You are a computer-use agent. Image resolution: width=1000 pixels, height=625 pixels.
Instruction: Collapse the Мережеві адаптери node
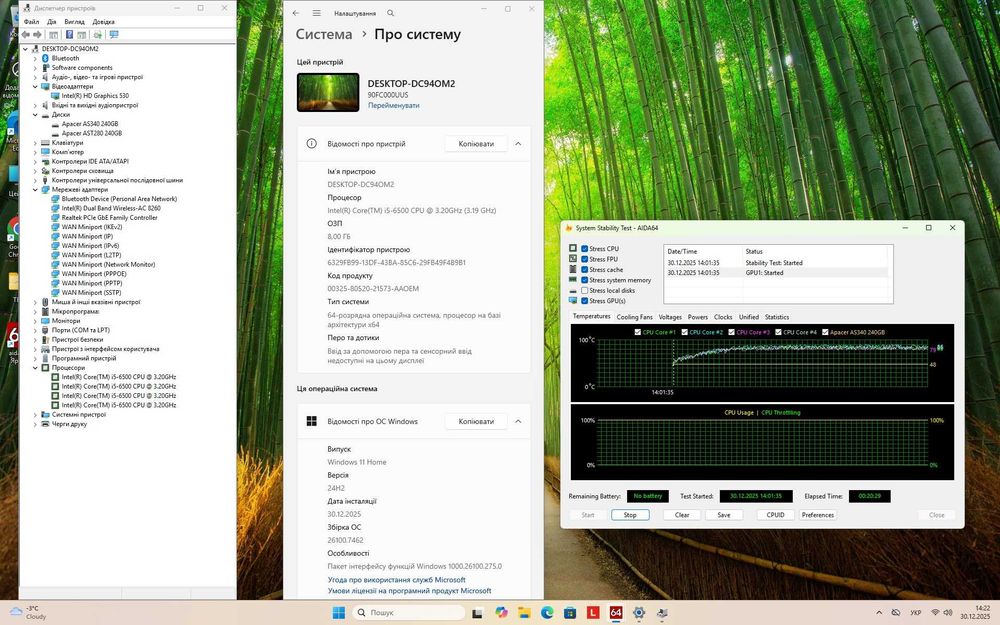coord(35,189)
